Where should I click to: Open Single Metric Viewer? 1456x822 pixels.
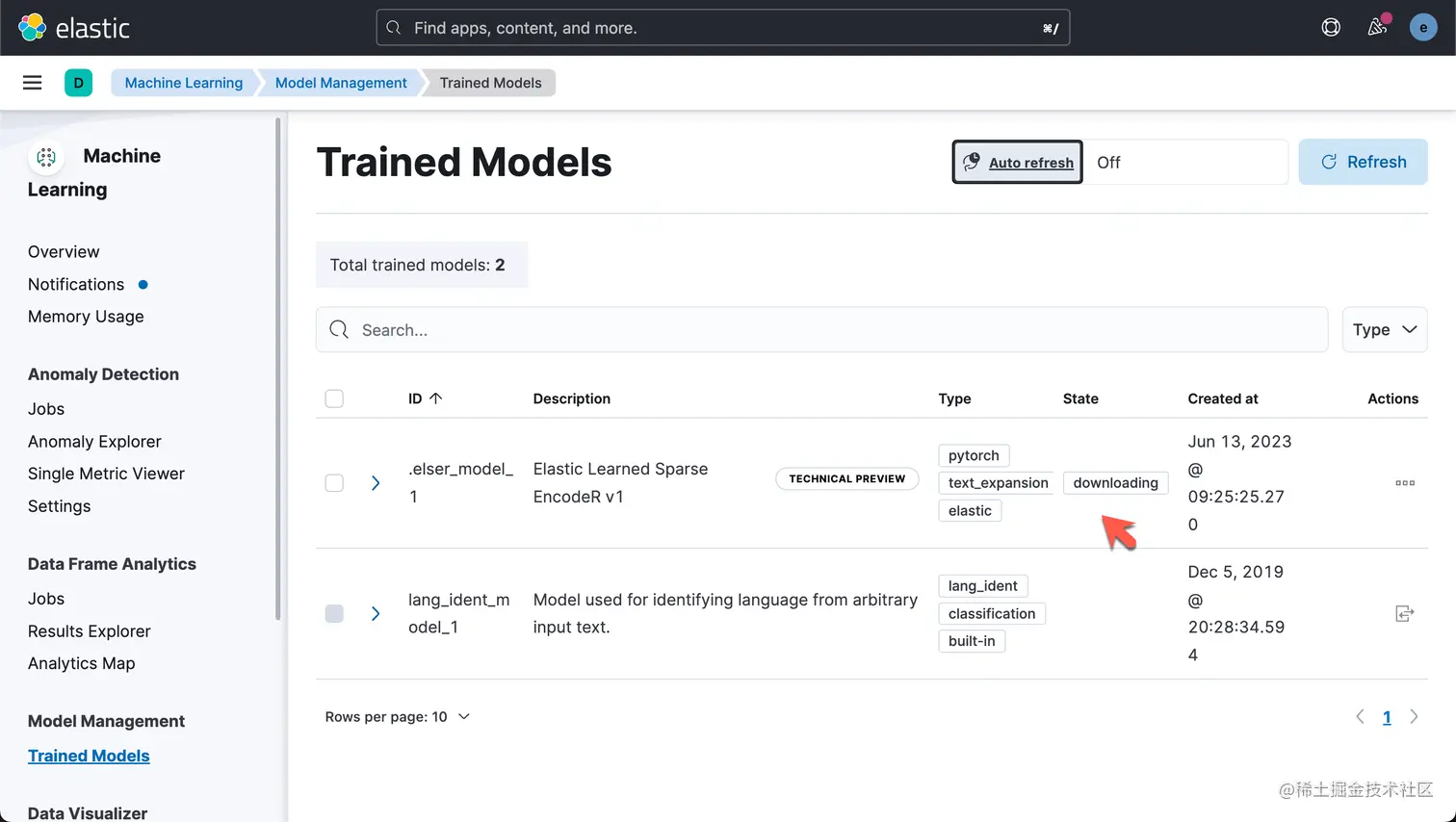(106, 474)
